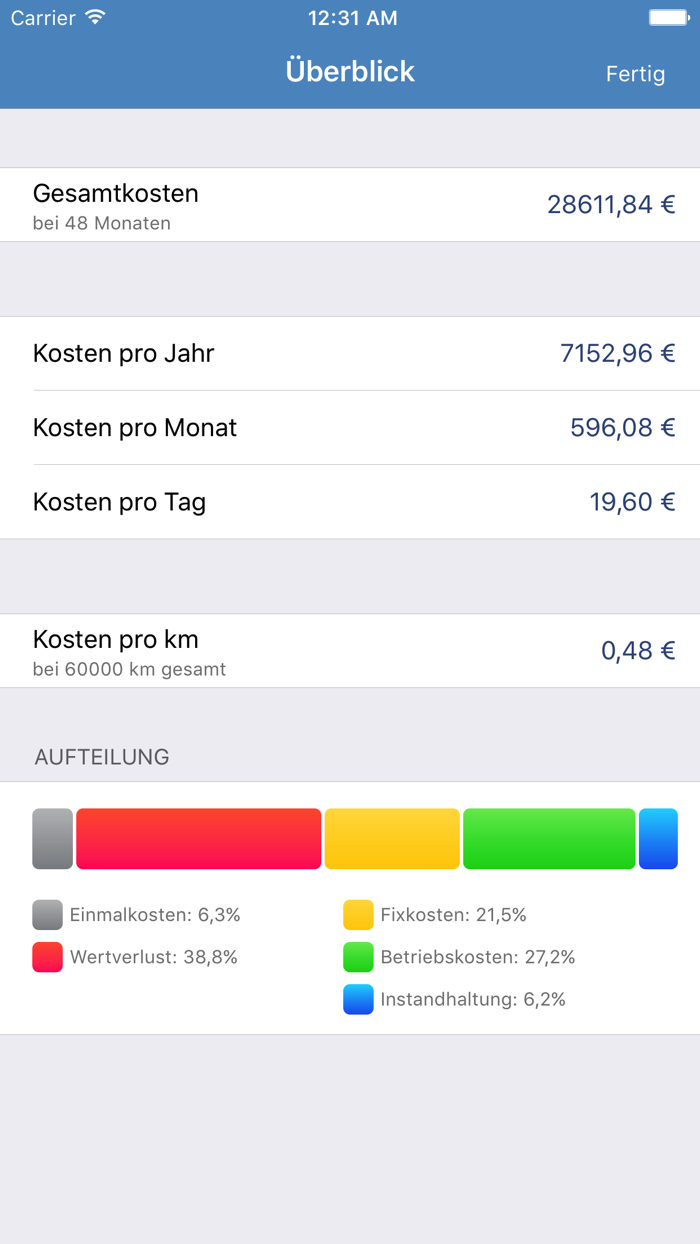Tap the green Betriebskosten bar segment
Screen dimensions: 700x1244
pyautogui.click(x=549, y=838)
